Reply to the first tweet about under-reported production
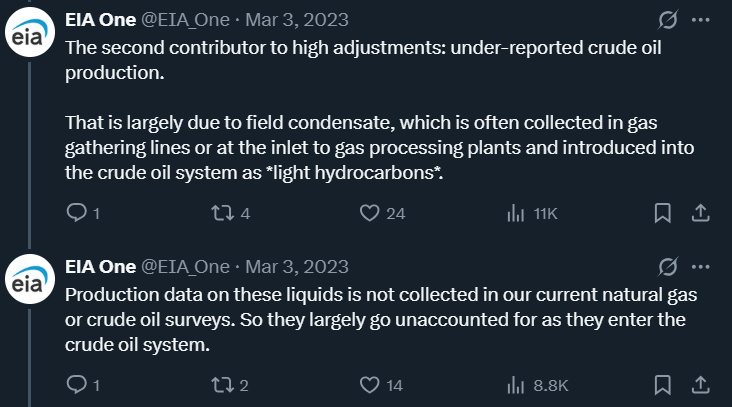 coord(76,212)
